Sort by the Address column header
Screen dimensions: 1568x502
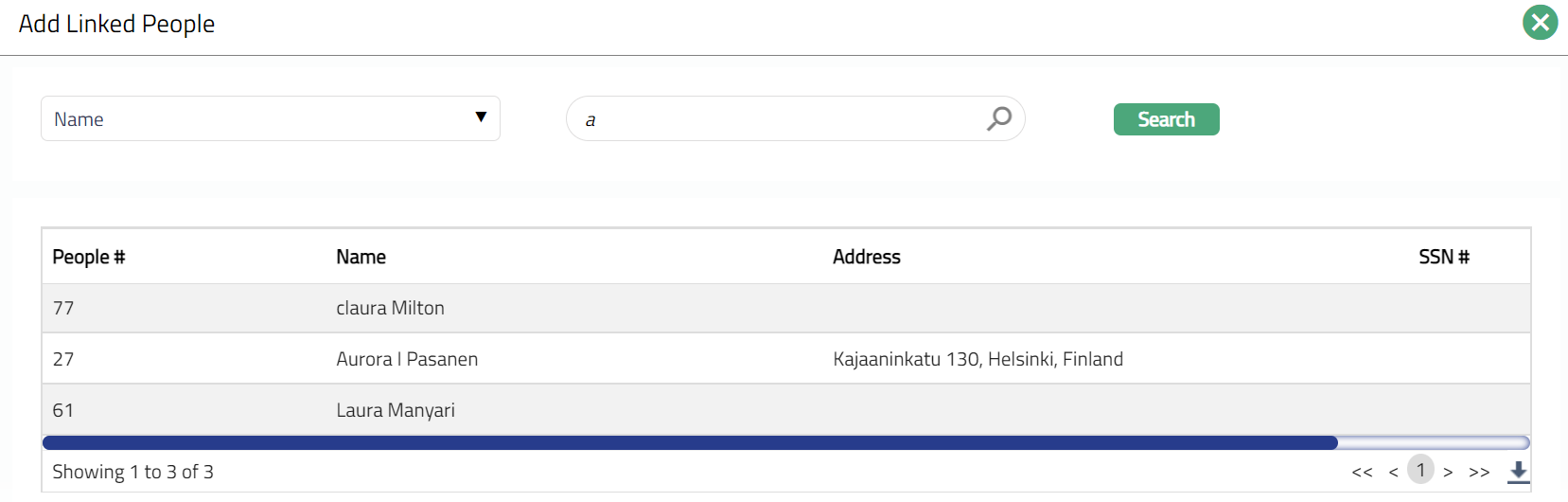866,257
